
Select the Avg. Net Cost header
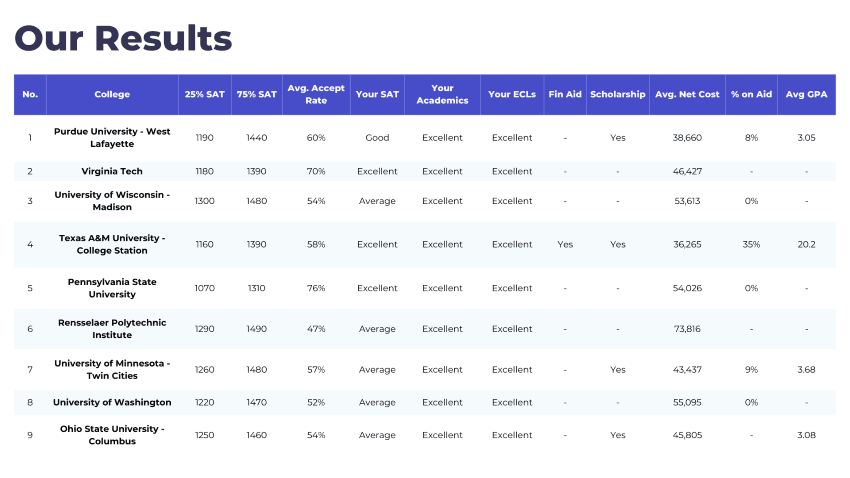pos(687,94)
